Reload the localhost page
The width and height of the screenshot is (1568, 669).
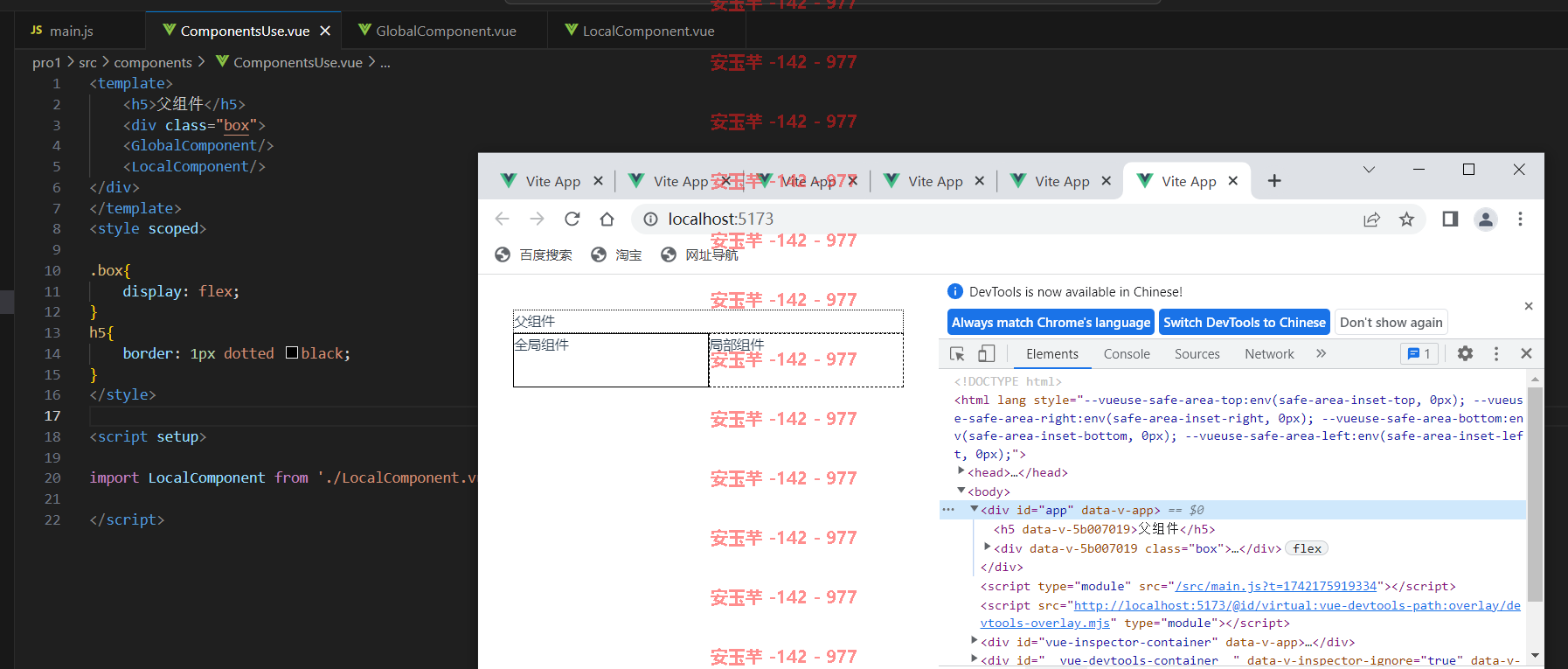572,219
